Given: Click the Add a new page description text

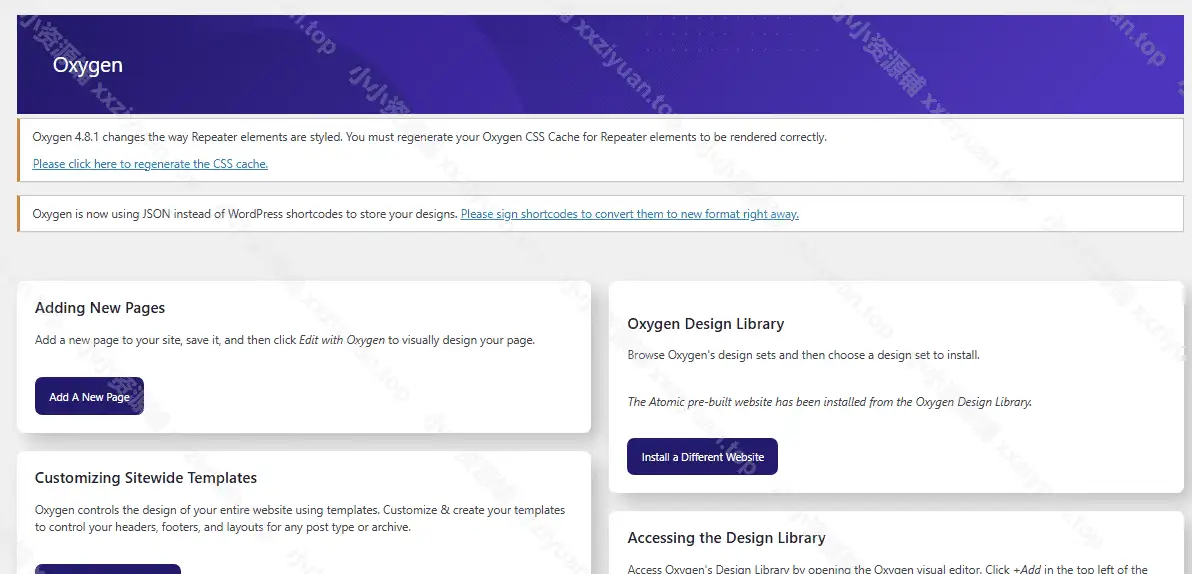Looking at the screenshot, I should click(x=165, y=340).
